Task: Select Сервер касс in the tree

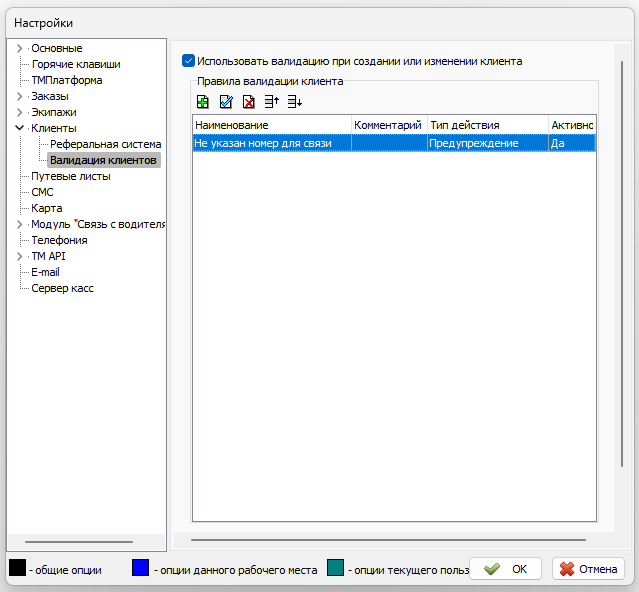Action: [62, 288]
